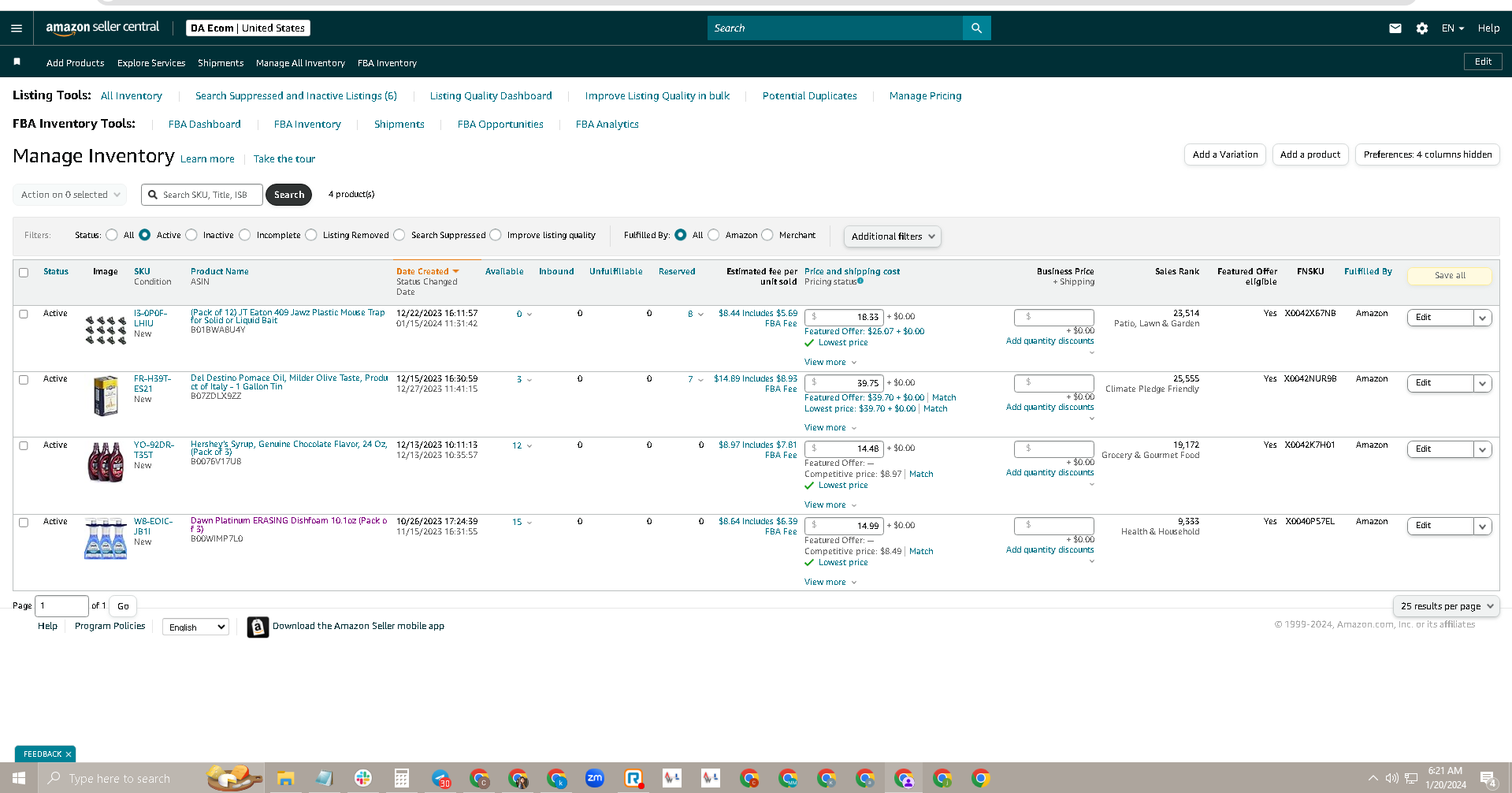Toggle the select-all header checkbox
Viewport: 1512px width, 793px height.
coord(24,273)
